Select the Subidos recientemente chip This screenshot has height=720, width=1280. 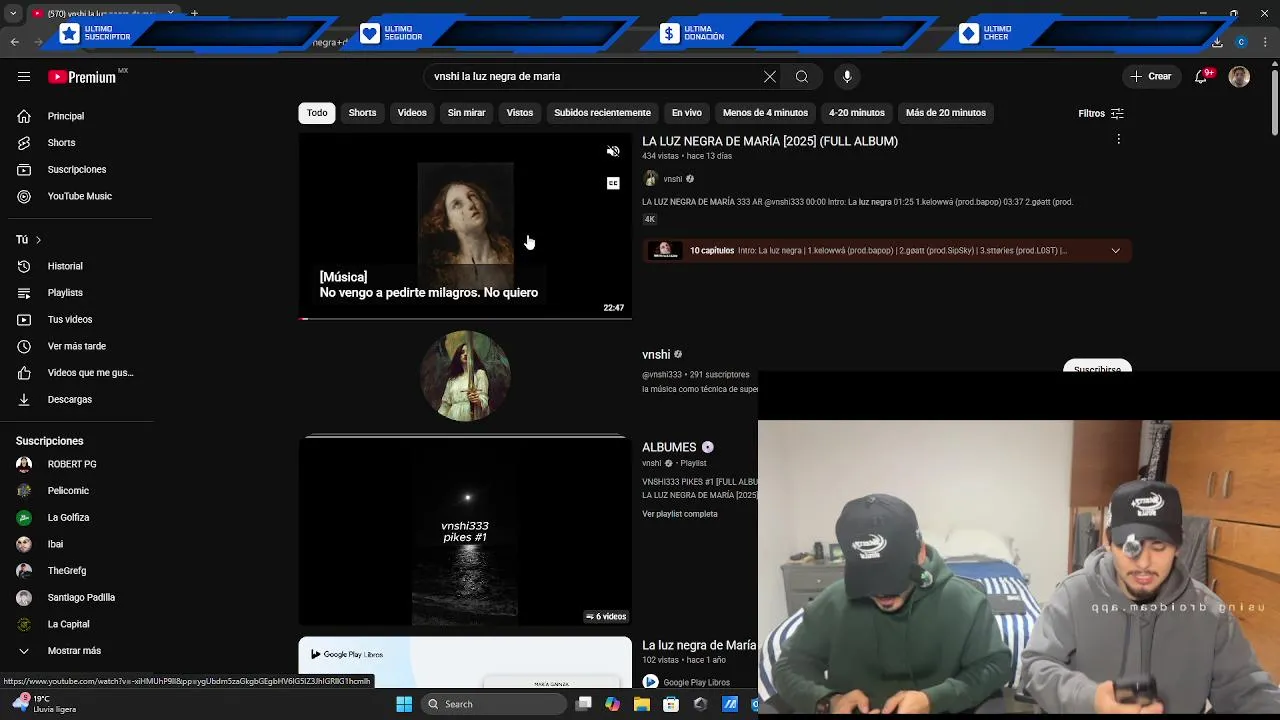point(602,113)
